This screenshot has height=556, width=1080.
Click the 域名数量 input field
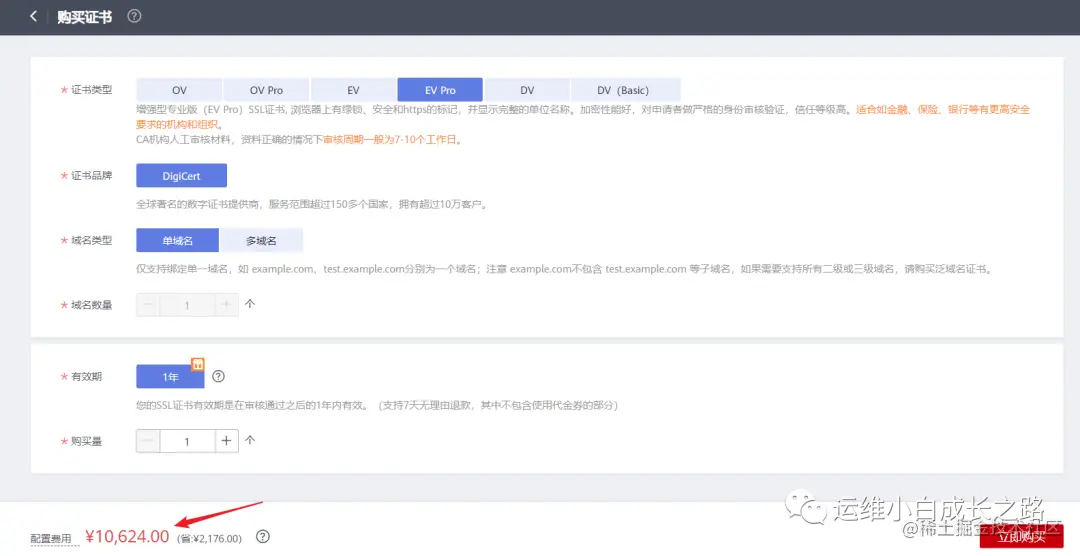coord(187,305)
